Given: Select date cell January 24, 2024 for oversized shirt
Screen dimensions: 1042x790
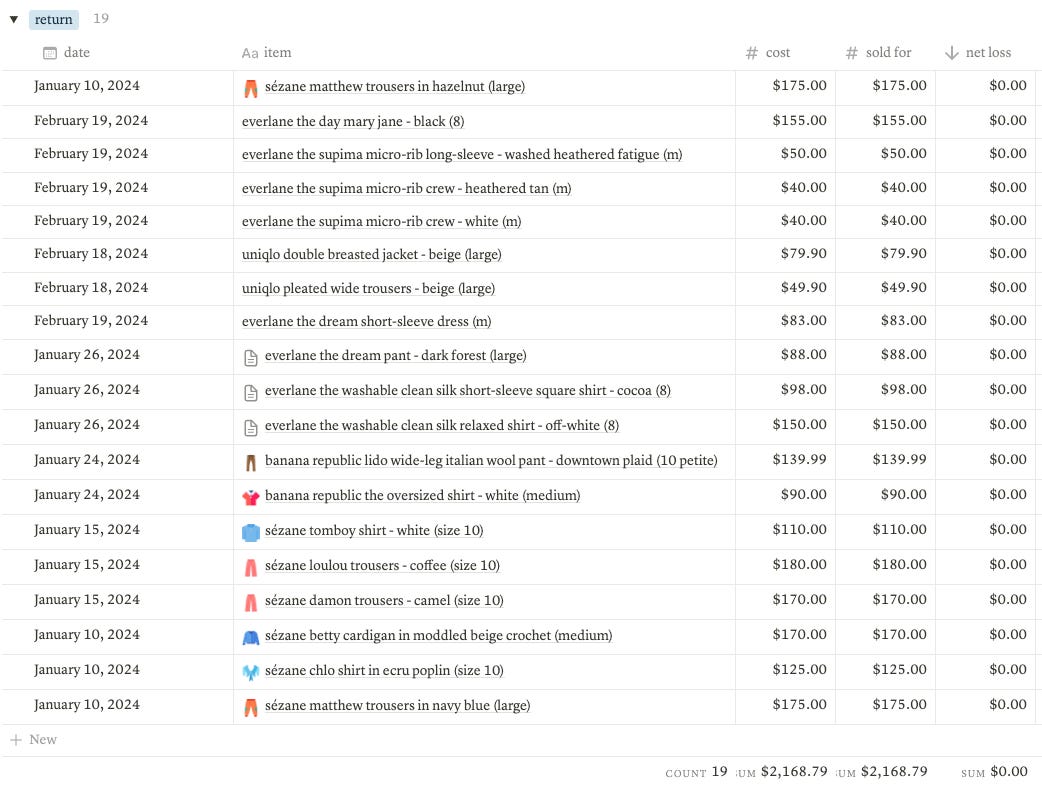Looking at the screenshot, I should pos(118,496).
